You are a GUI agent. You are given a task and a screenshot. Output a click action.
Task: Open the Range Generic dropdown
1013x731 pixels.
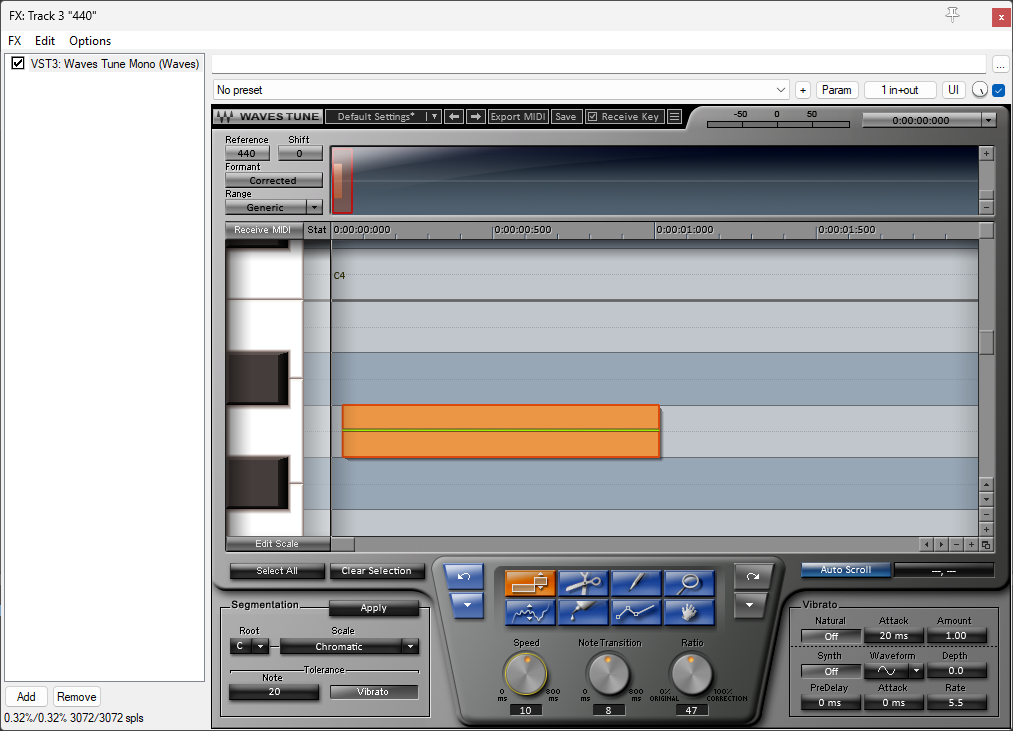tap(314, 207)
